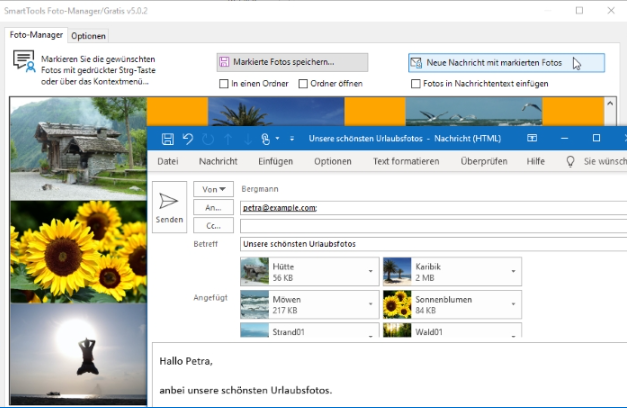Screen dimensions: 627x408
Task: Switch to the Optionen tab in Foto-Manager
Action: tap(89, 35)
